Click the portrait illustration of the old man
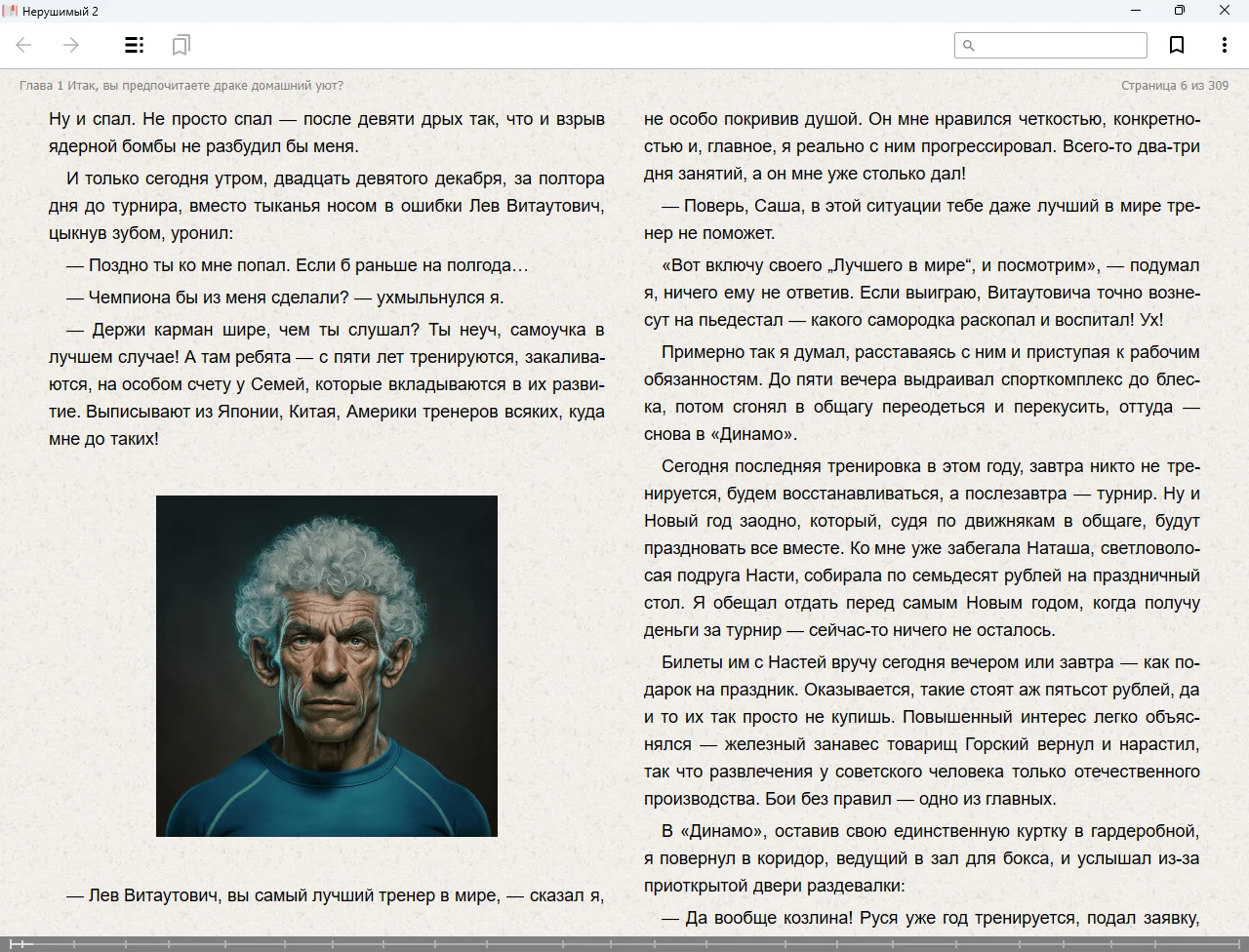Screen dimensions: 1249x952 tap(327, 666)
